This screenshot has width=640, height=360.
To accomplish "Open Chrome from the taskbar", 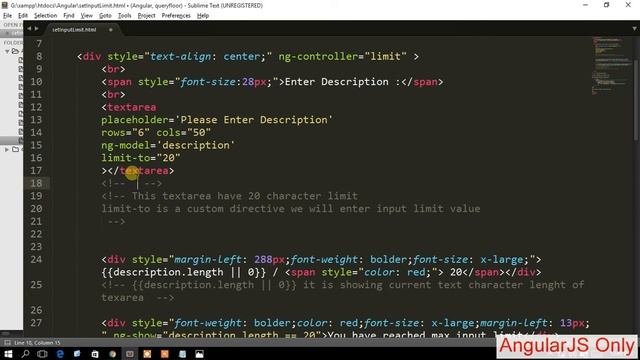I will (x=112, y=354).
